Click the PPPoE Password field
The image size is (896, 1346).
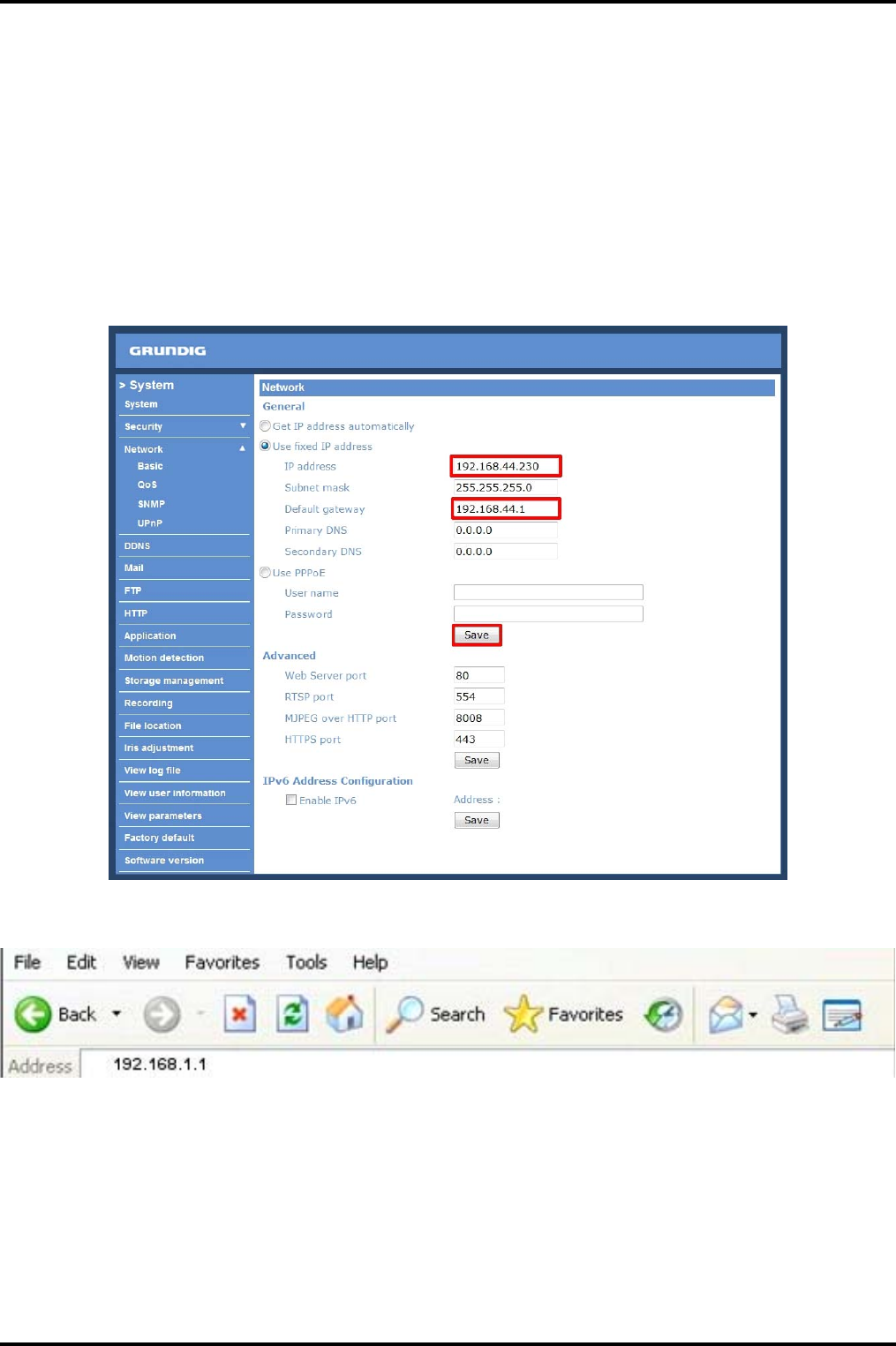pos(548,613)
